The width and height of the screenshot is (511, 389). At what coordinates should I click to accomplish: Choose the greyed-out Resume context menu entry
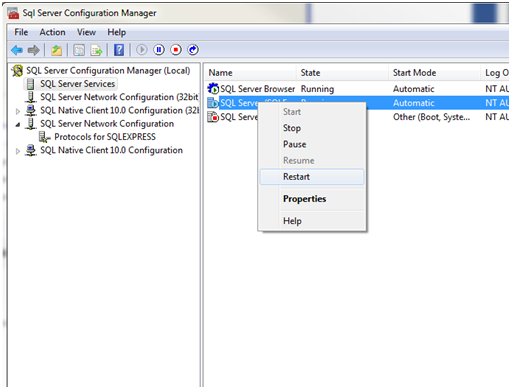pyautogui.click(x=312, y=161)
